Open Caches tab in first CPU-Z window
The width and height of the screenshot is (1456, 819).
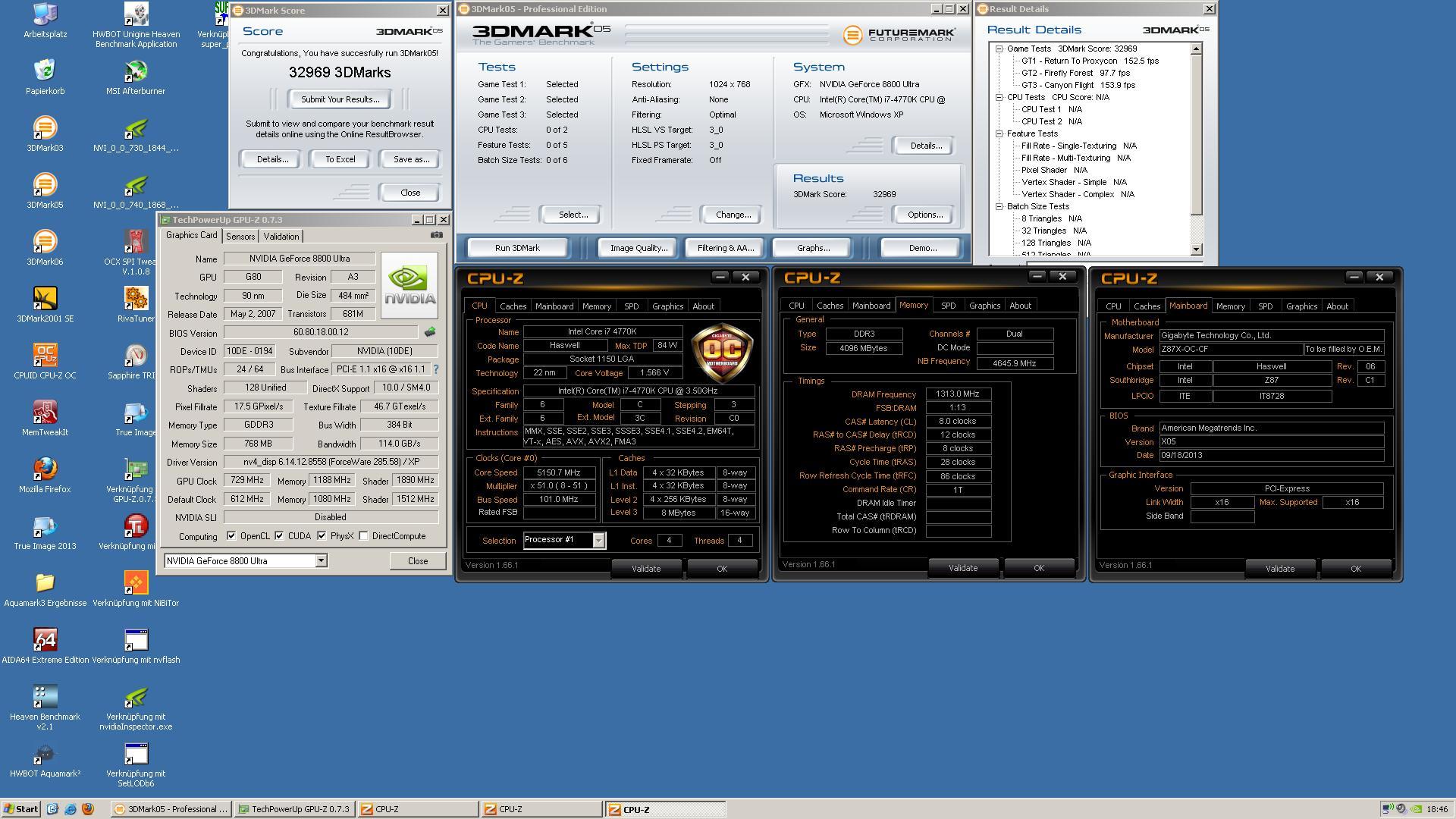[513, 306]
